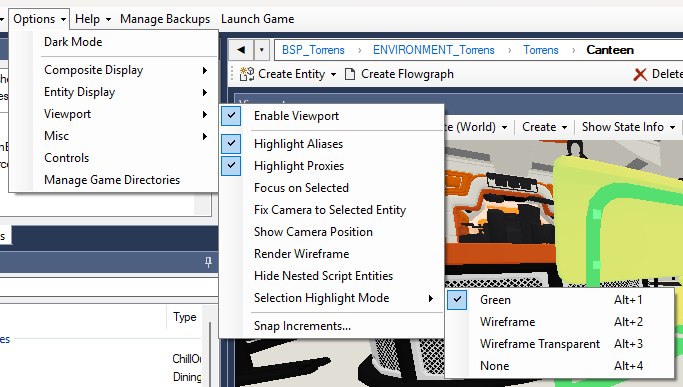Click the red Delete X icon
Viewport: 683px width, 387px height.
pyautogui.click(x=640, y=75)
